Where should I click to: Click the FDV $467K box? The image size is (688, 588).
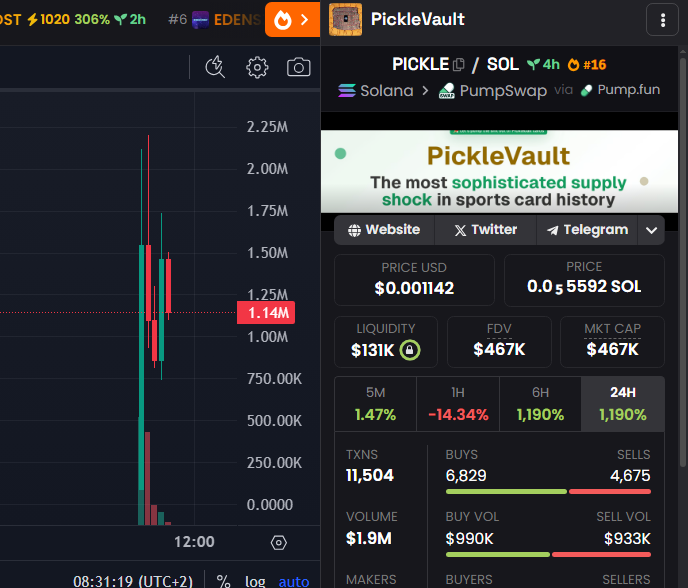click(499, 342)
